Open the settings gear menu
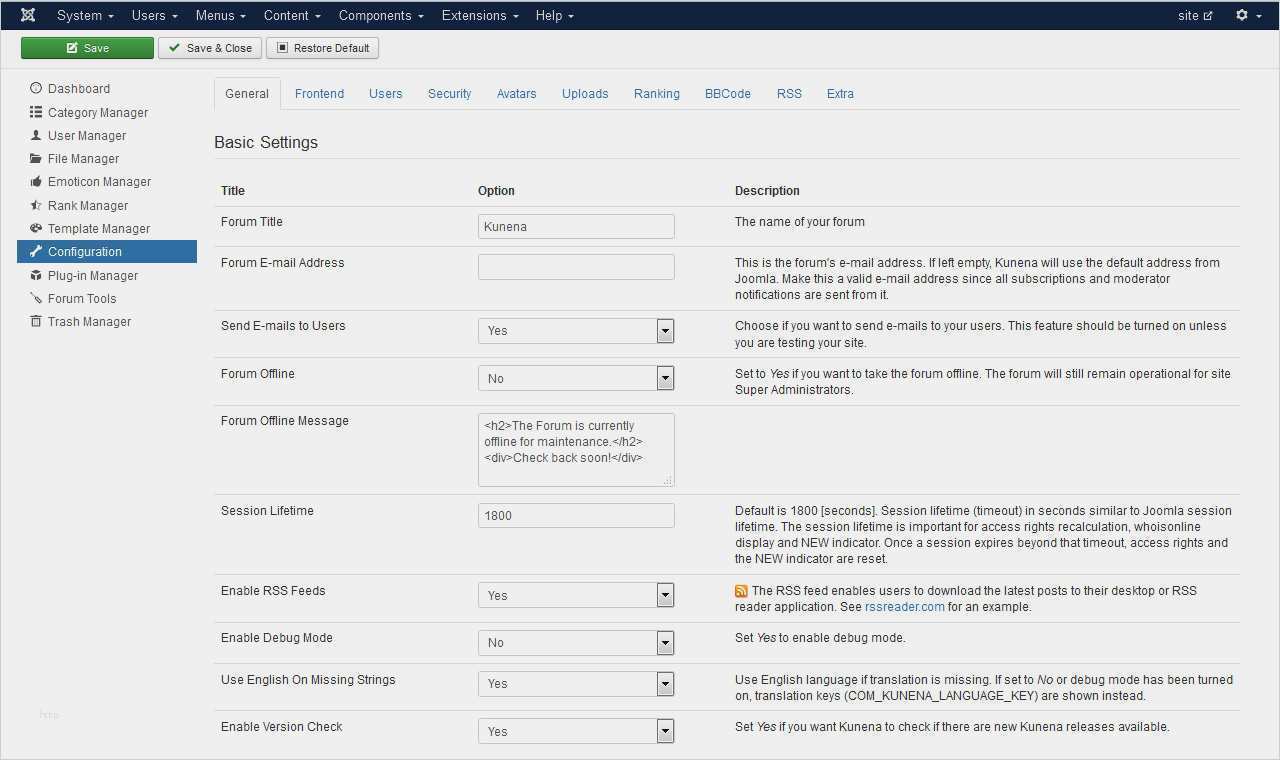 pos(1247,15)
